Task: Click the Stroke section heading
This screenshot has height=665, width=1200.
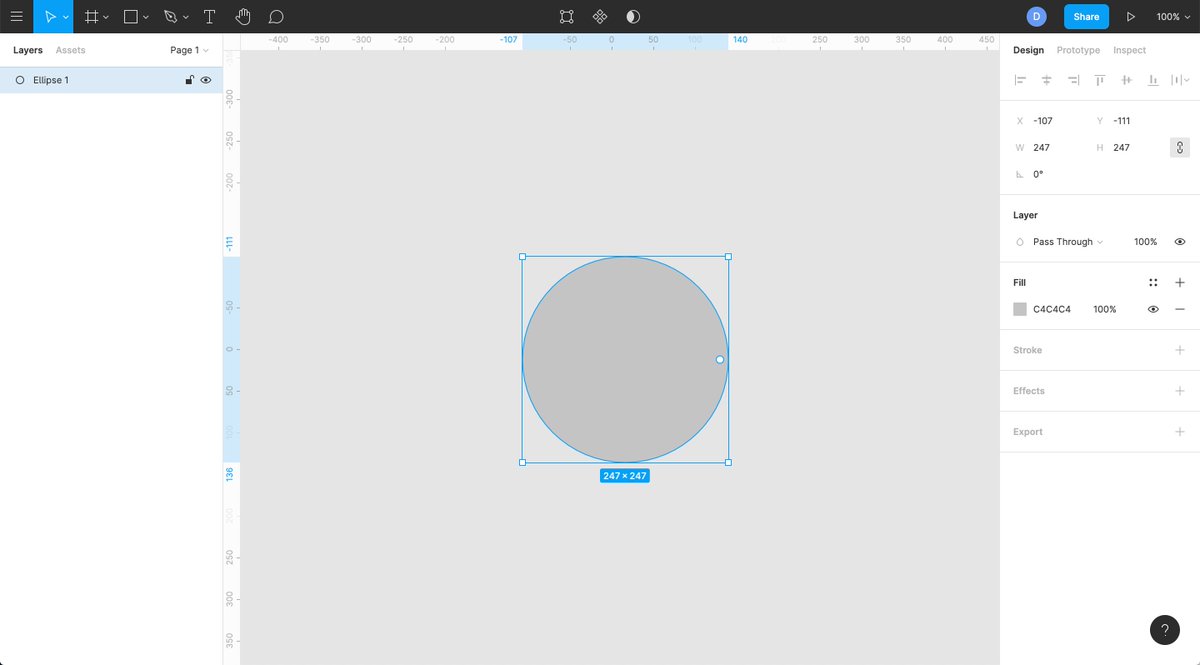Action: [x=1028, y=350]
